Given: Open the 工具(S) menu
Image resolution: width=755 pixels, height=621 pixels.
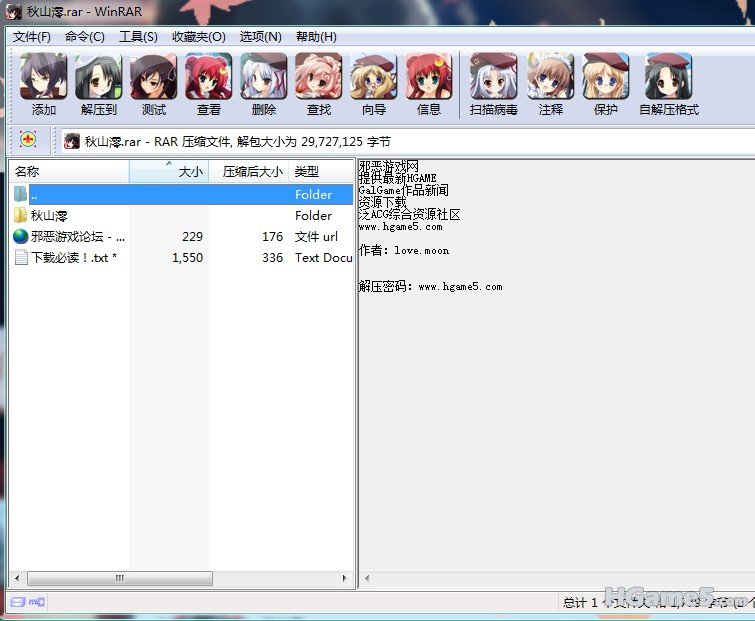Looking at the screenshot, I should click(138, 37).
